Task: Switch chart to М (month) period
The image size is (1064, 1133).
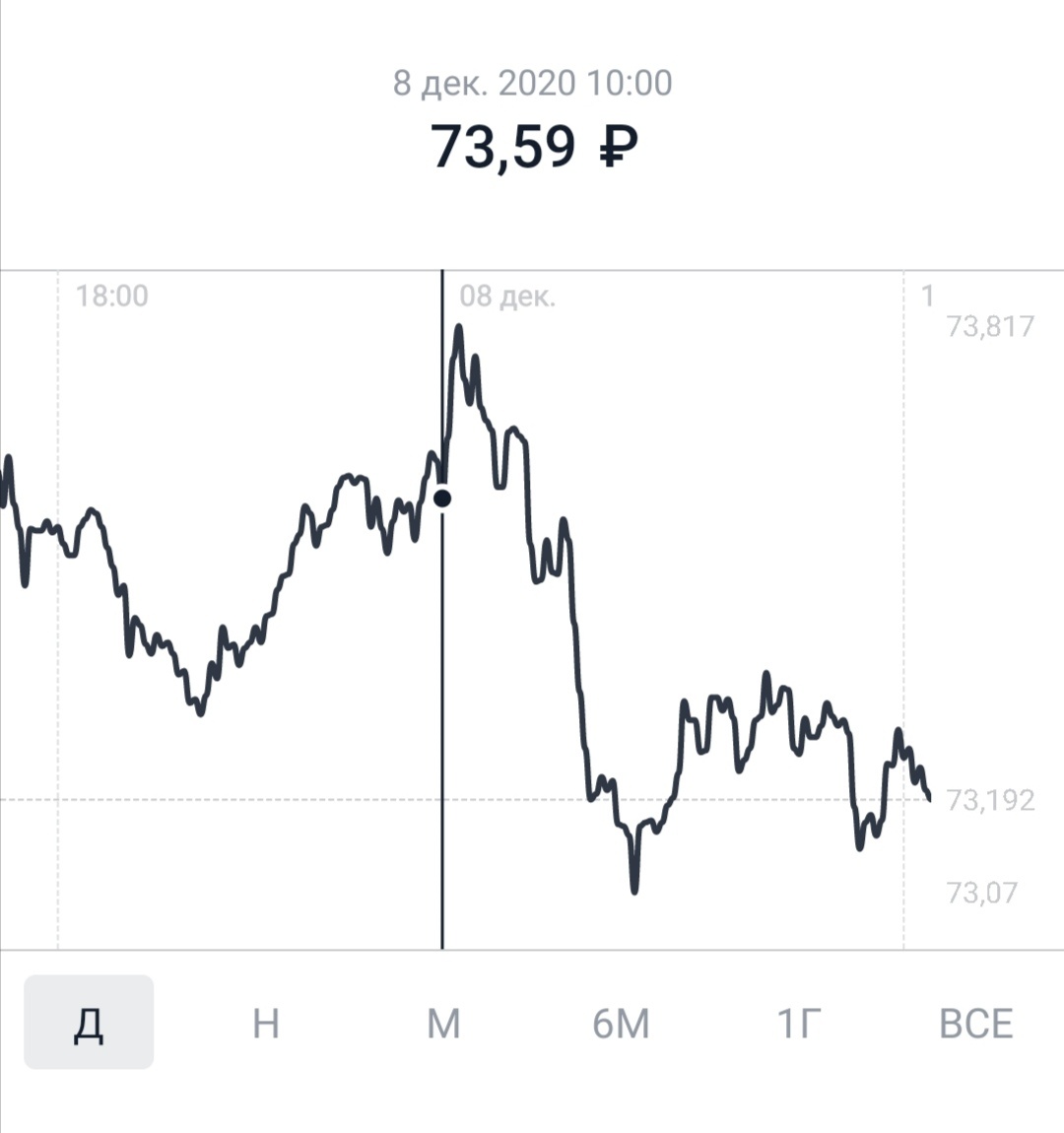Action: 443,1024
